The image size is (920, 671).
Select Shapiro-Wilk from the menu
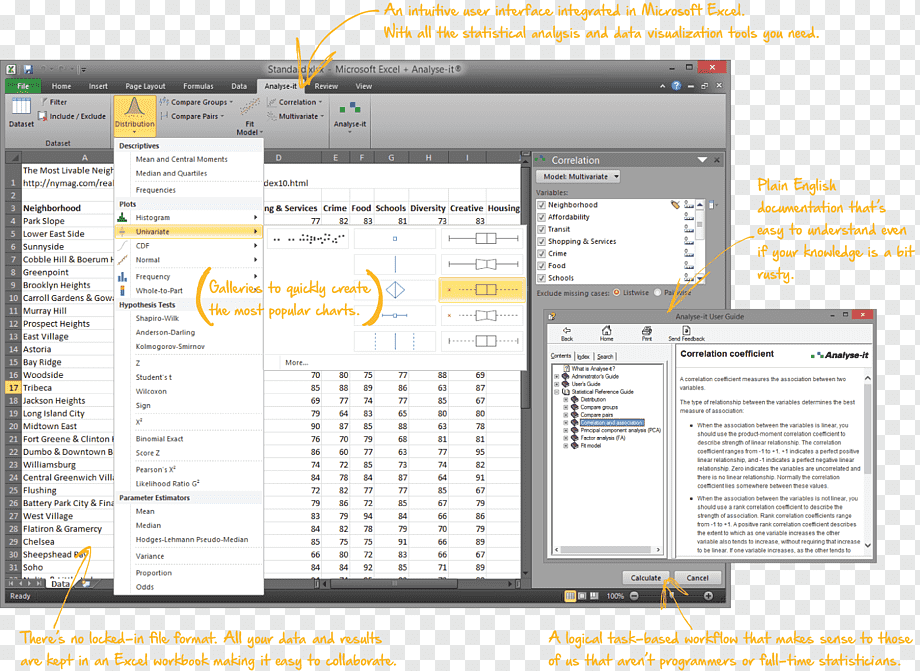(157, 318)
